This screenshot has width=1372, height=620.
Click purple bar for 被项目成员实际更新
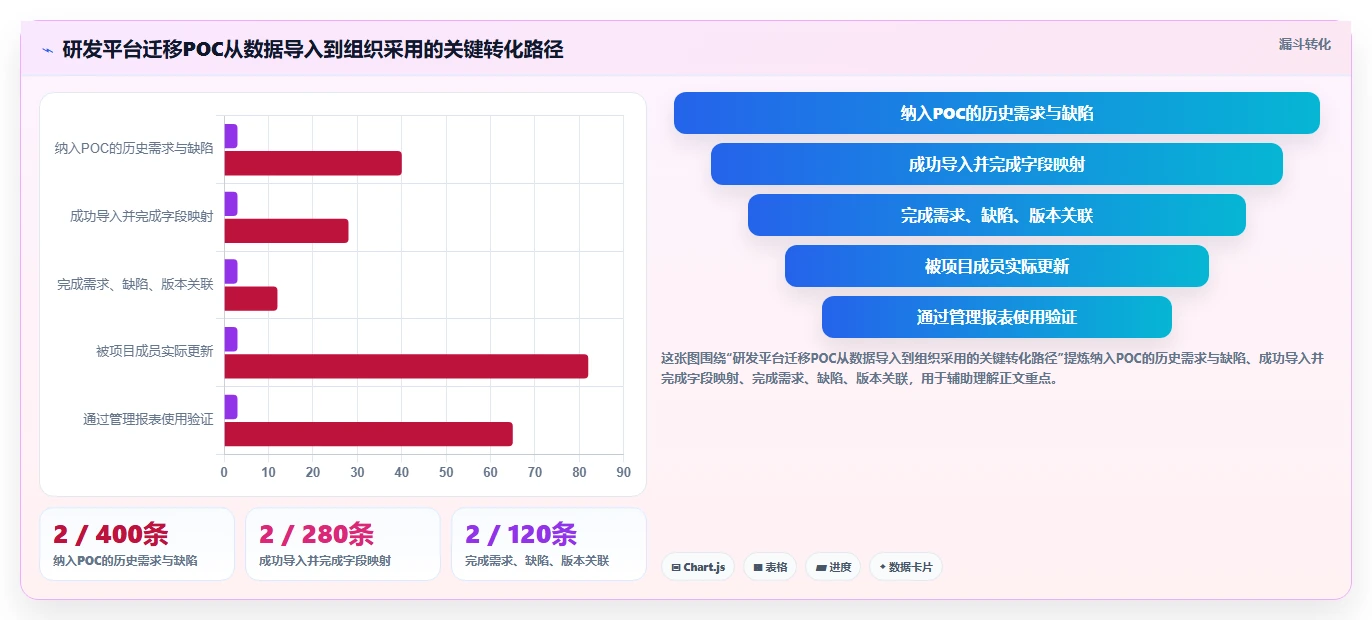(x=231, y=339)
